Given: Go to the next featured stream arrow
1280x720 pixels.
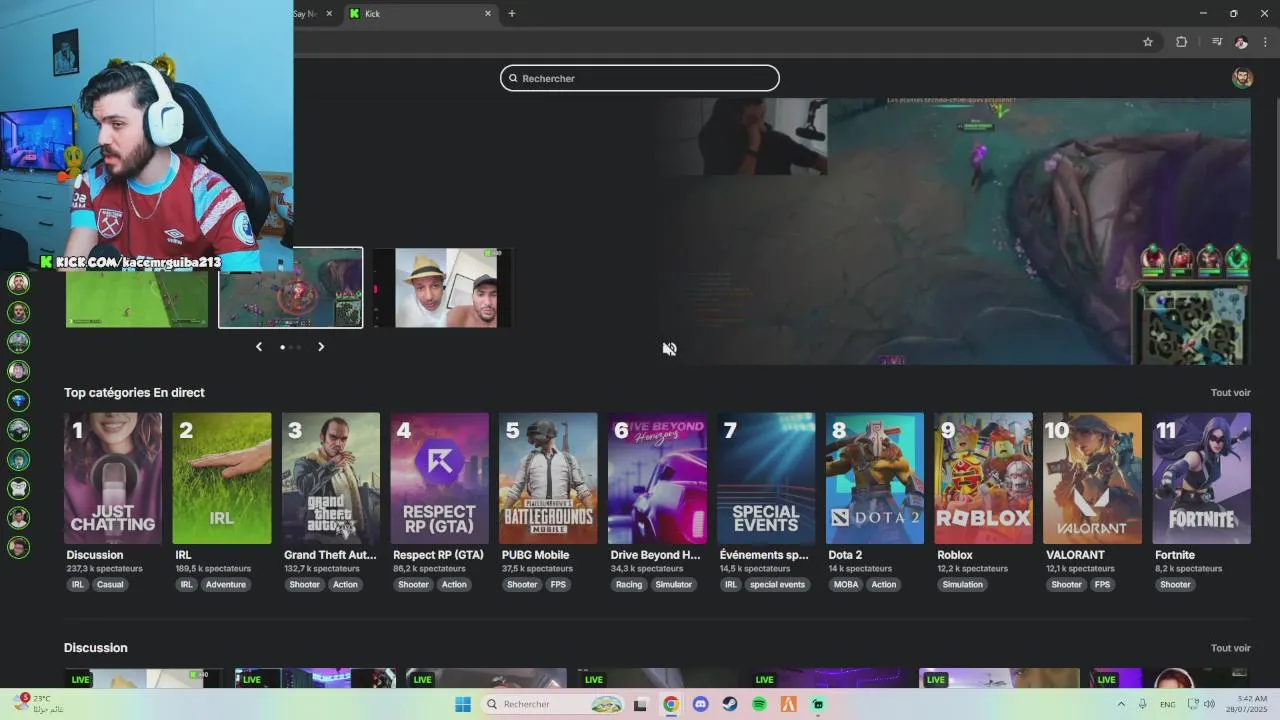Looking at the screenshot, I should tap(321, 347).
